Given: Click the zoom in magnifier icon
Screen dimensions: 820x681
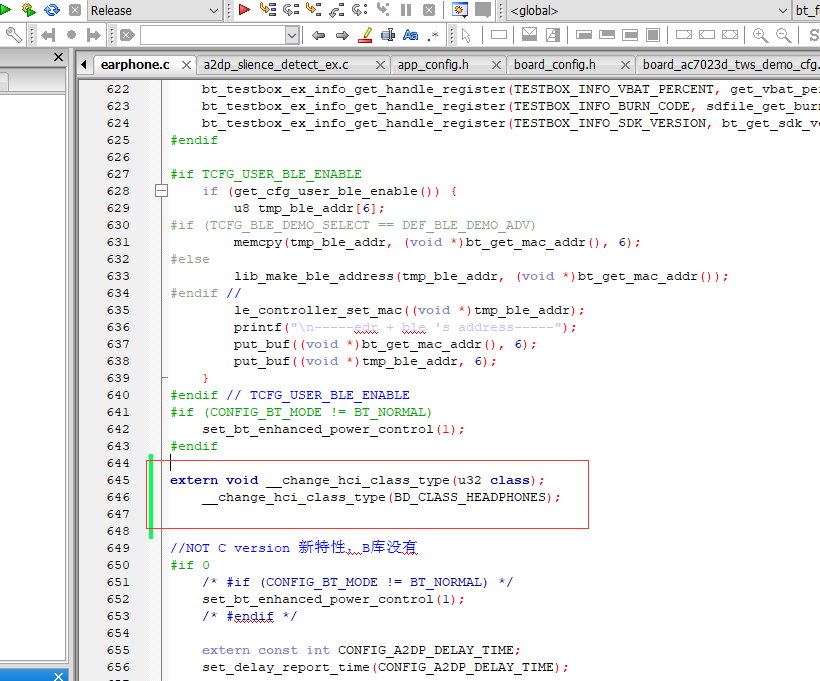Looking at the screenshot, I should (x=760, y=35).
